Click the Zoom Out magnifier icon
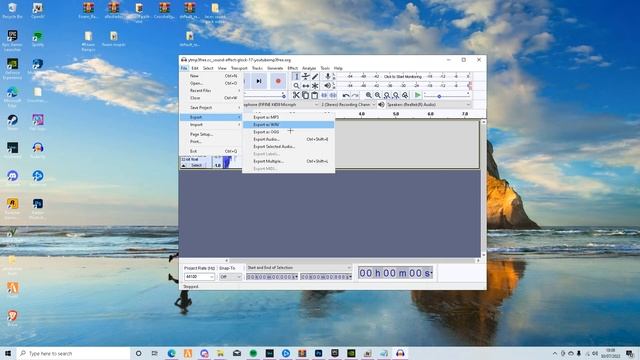640x360 pixels. pyautogui.click(x=378, y=95)
